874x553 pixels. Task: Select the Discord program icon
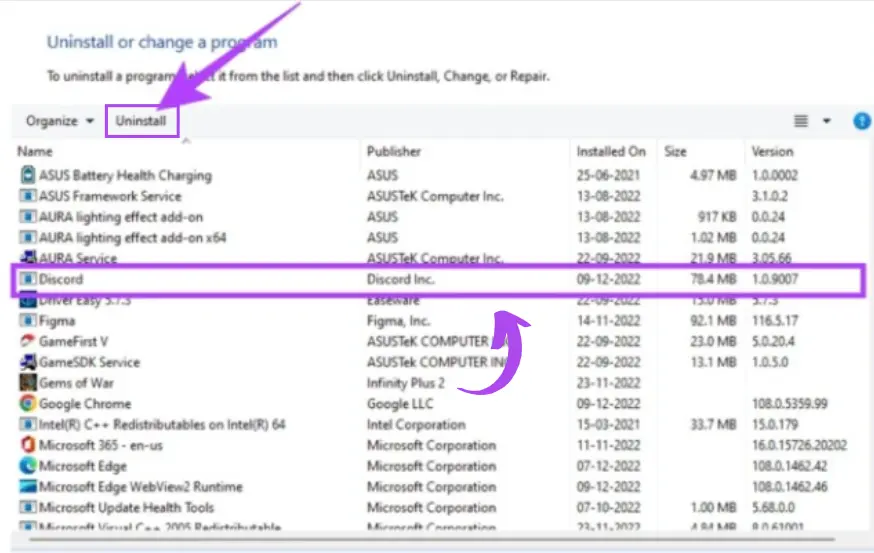click(27, 279)
